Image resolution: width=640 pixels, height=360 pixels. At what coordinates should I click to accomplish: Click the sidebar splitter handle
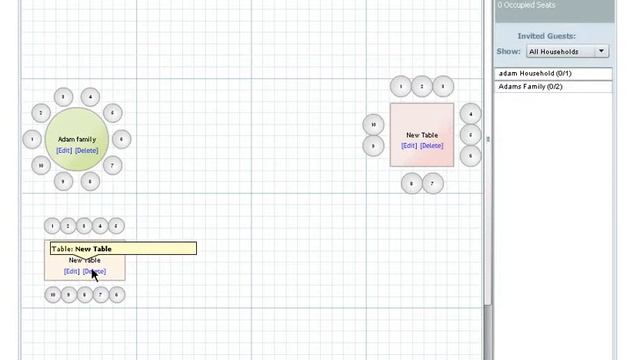coord(488,140)
